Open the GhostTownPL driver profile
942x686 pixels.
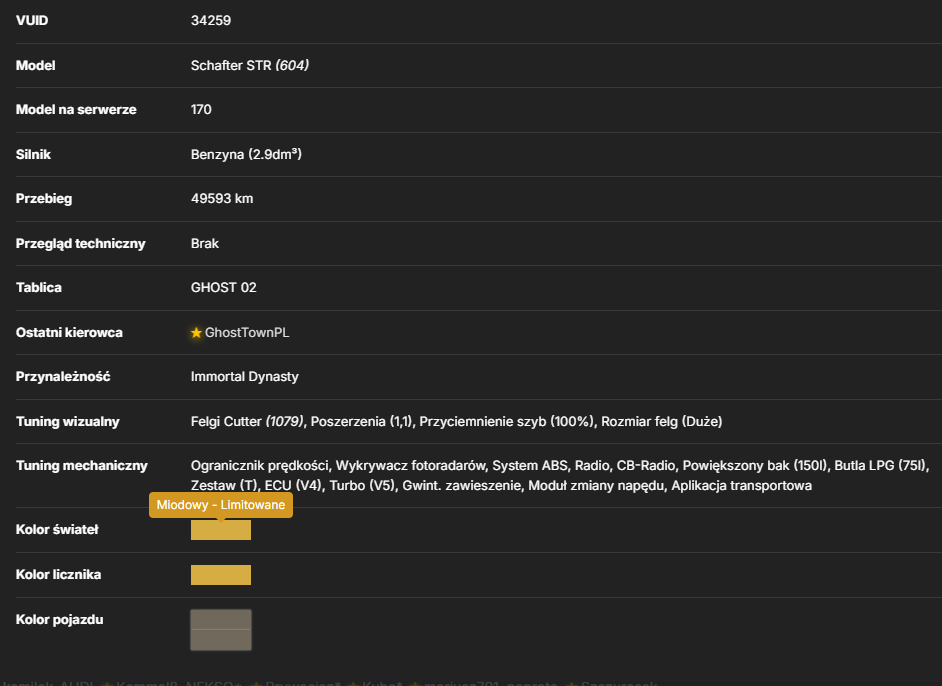[247, 333]
